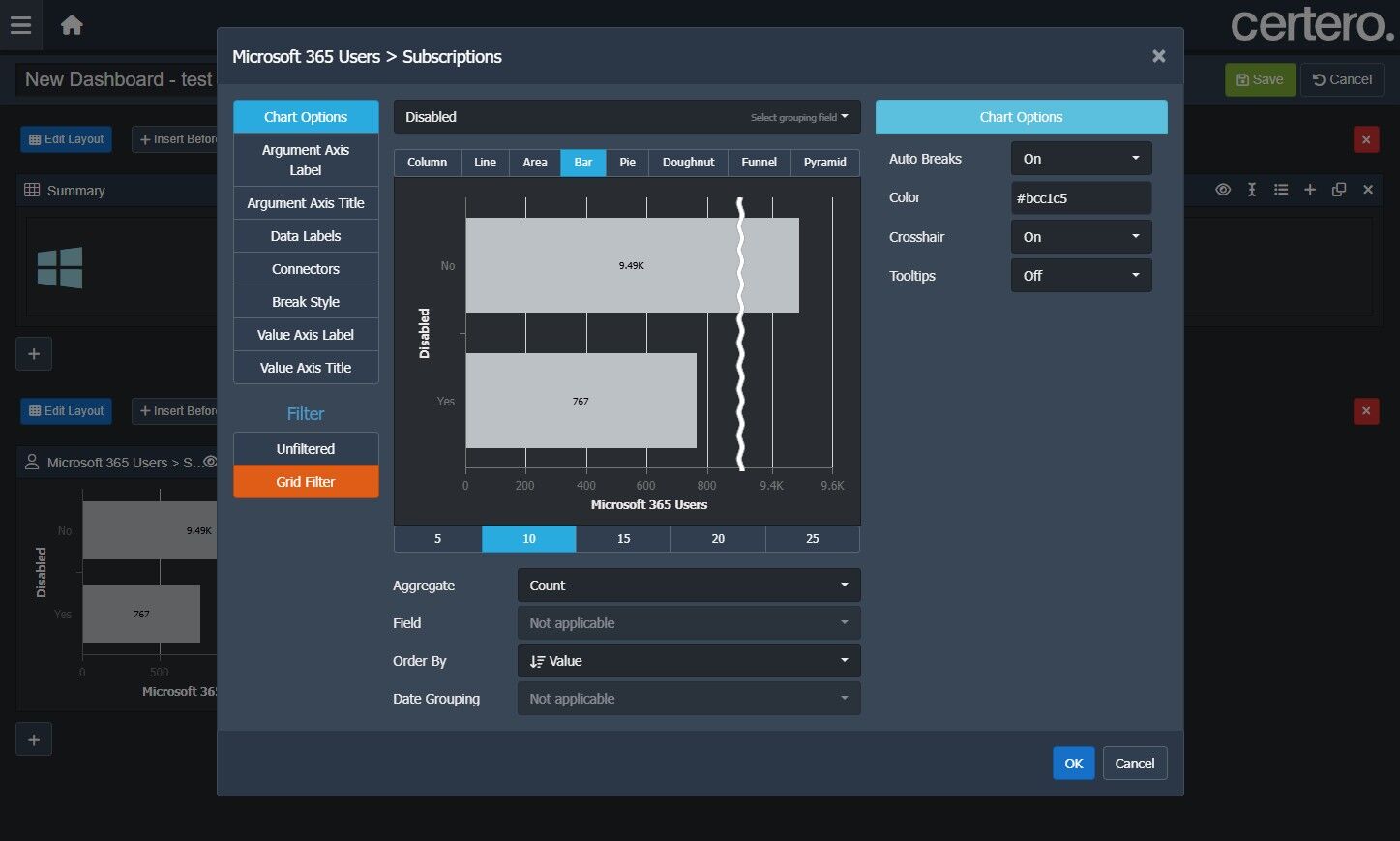Click the Color hex value field
Image resolution: width=1400 pixels, height=841 pixels.
1081,198
